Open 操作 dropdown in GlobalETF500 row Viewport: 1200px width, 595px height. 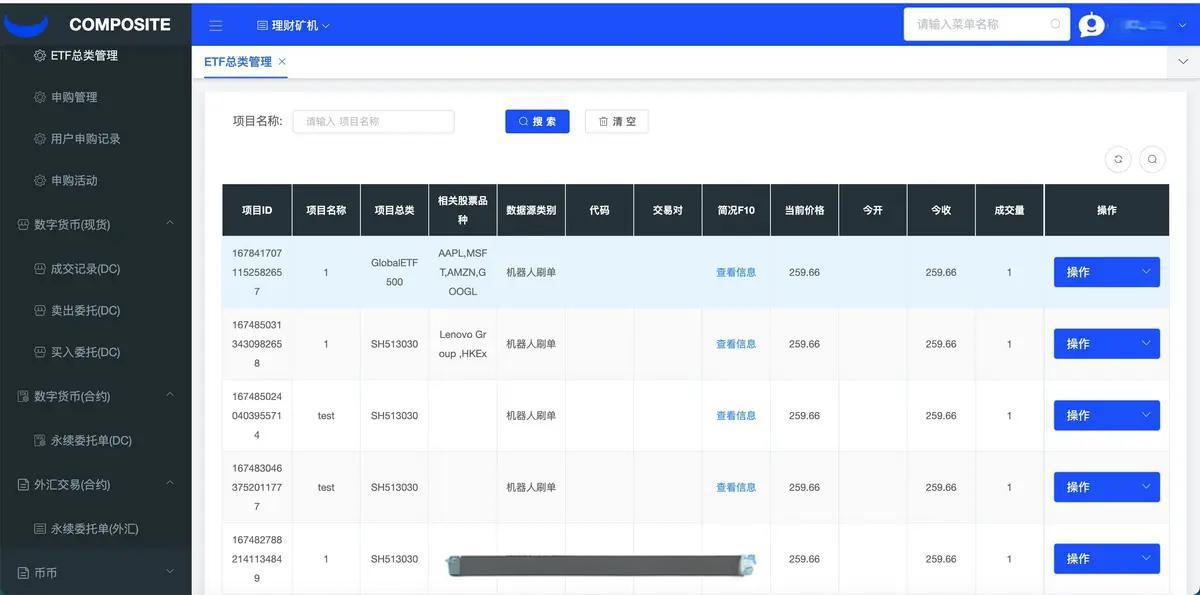1107,272
